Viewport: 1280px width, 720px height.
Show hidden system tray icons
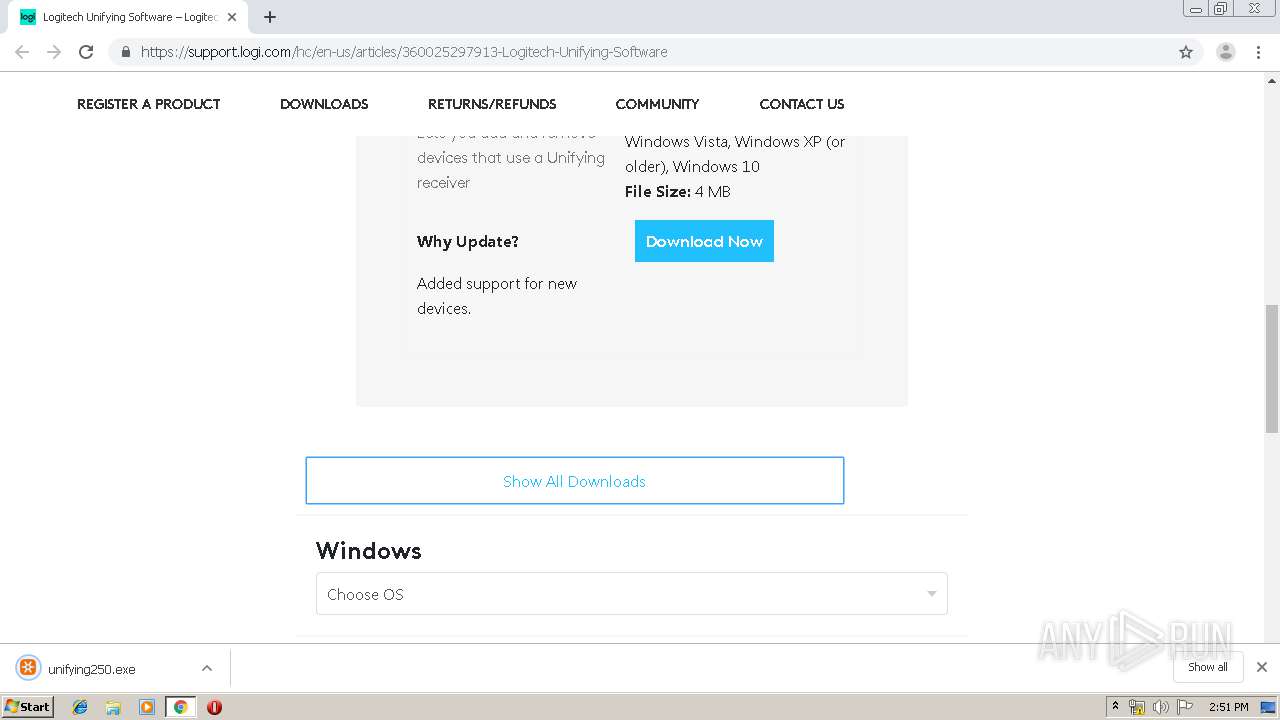tap(1116, 707)
